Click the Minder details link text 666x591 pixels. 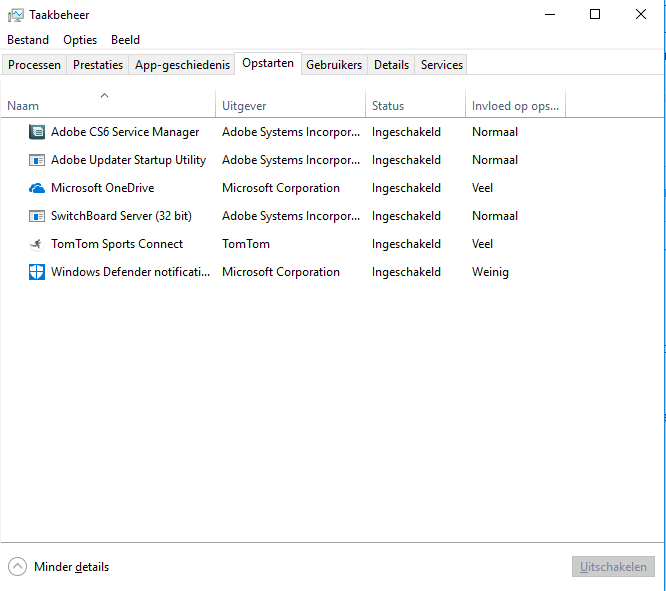pos(71,567)
